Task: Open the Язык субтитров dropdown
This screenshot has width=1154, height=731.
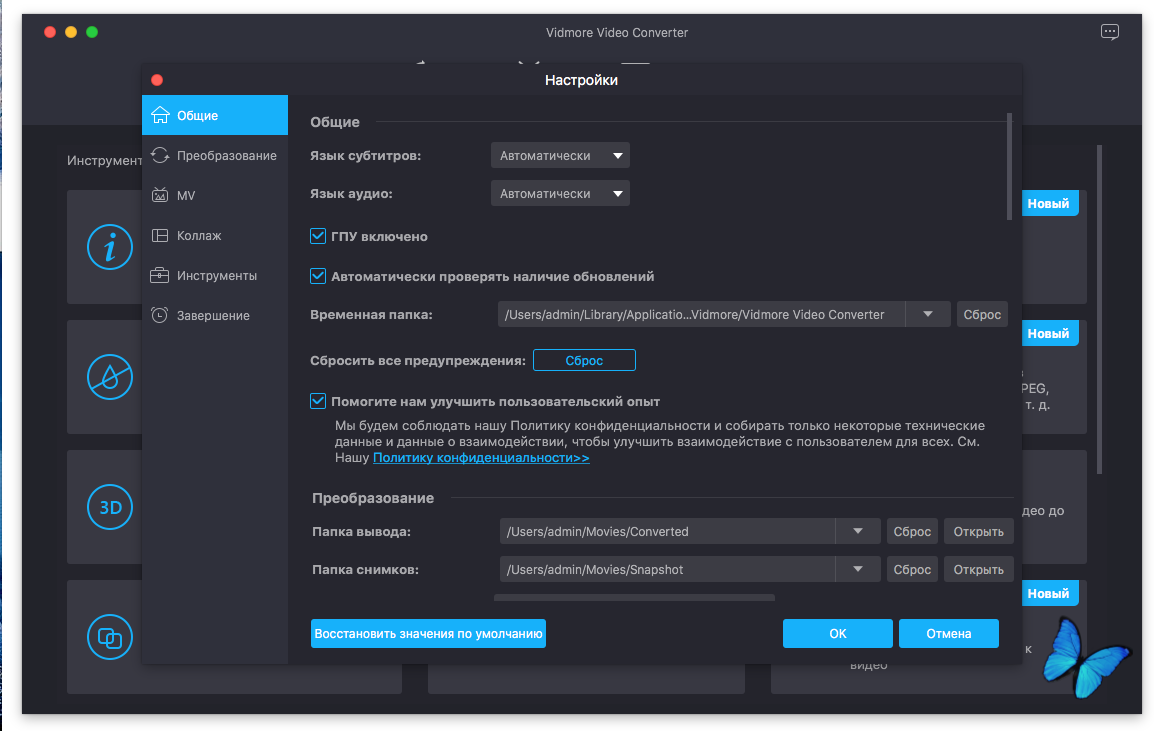Action: coord(560,156)
